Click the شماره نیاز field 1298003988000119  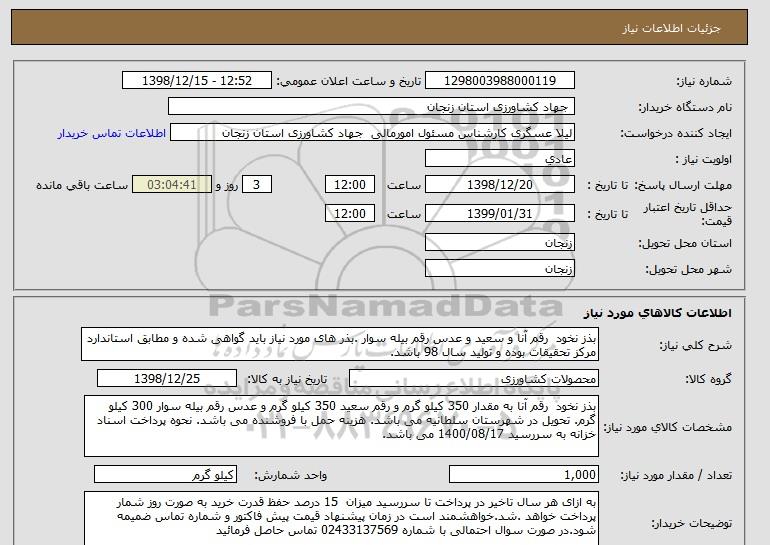pyautogui.click(x=499, y=81)
